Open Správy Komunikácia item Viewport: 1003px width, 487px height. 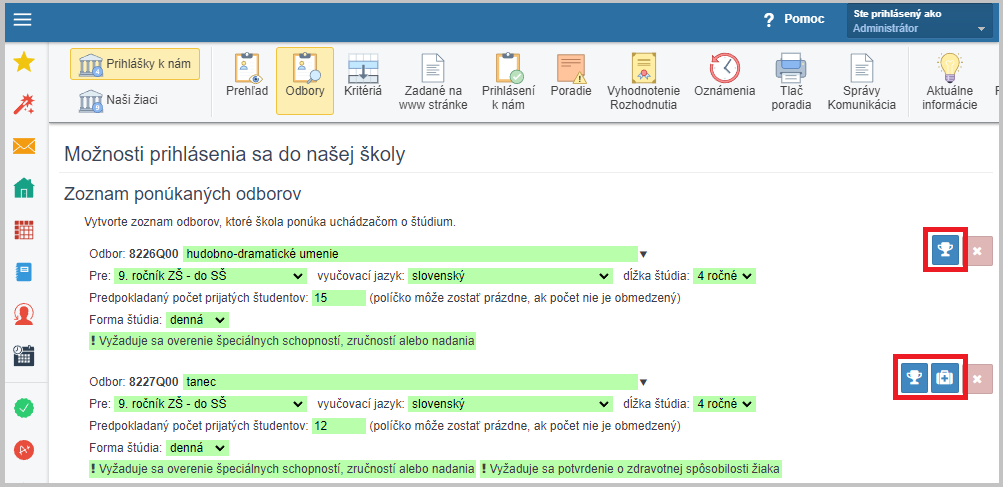pos(862,81)
